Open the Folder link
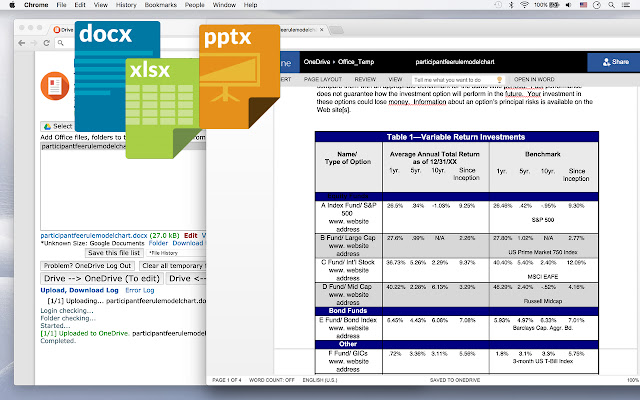This screenshot has height=400, width=640. [x=158, y=243]
